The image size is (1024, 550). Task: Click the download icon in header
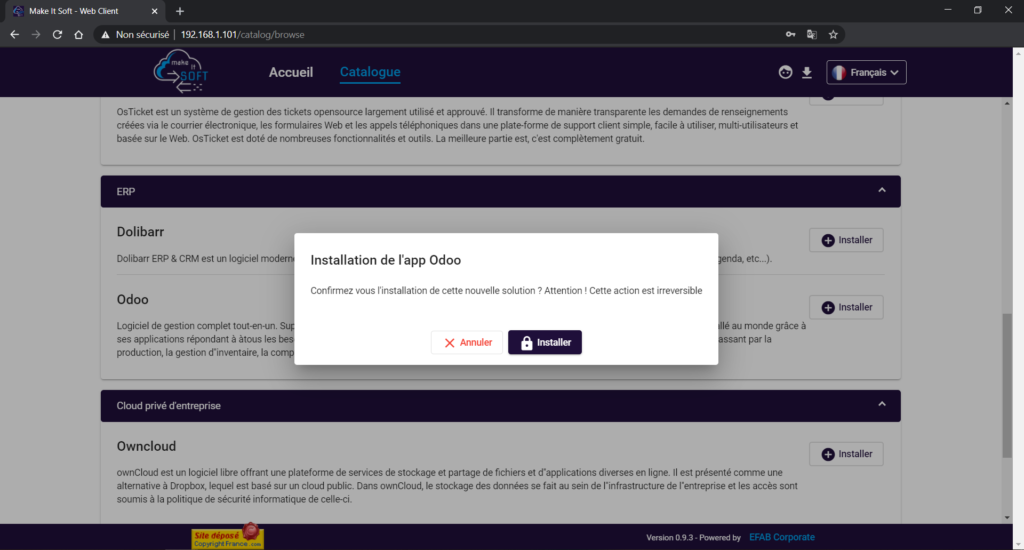pyautogui.click(x=807, y=73)
